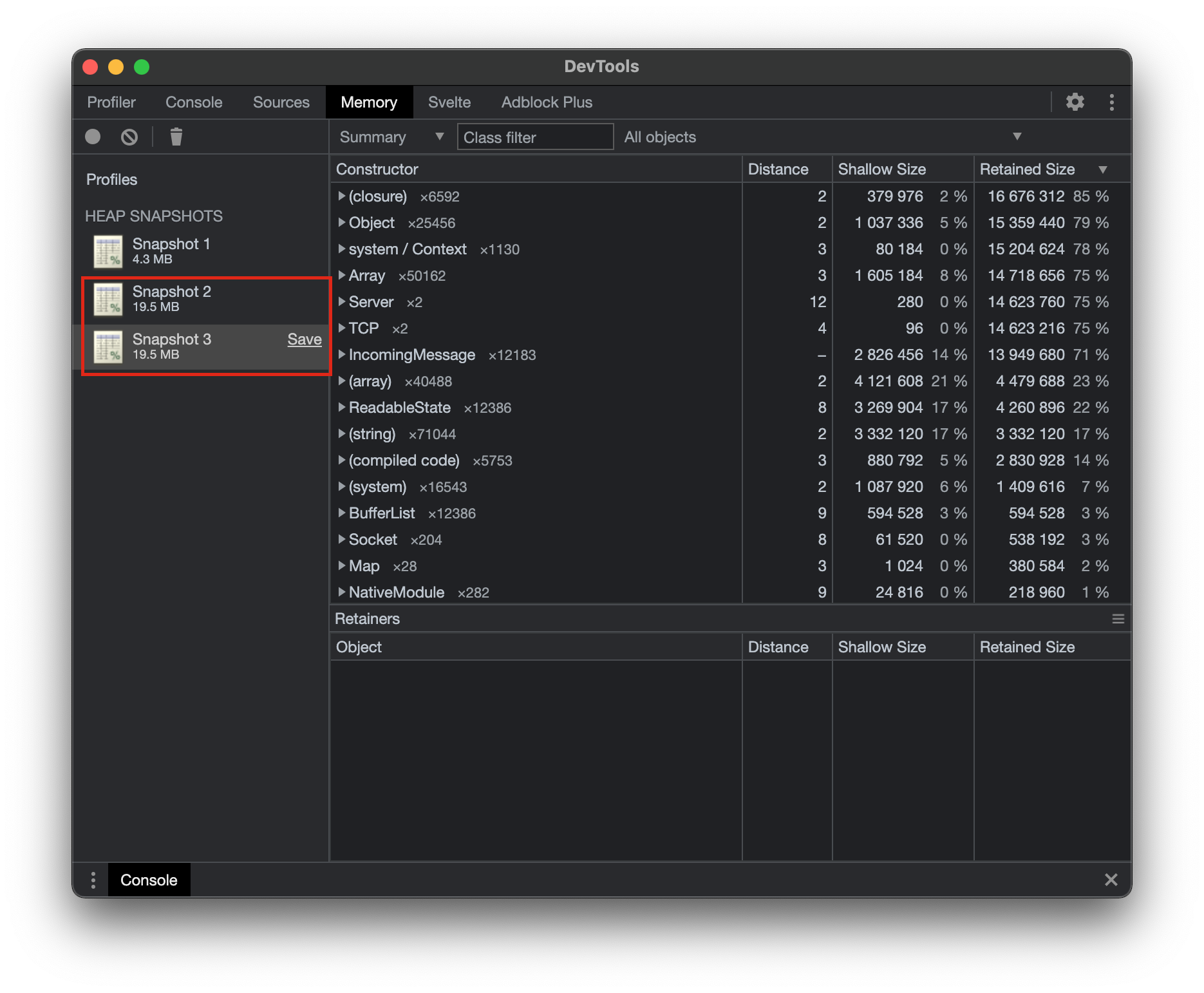Expand the (system) constructor row
The width and height of the screenshot is (1204, 993).
[342, 486]
